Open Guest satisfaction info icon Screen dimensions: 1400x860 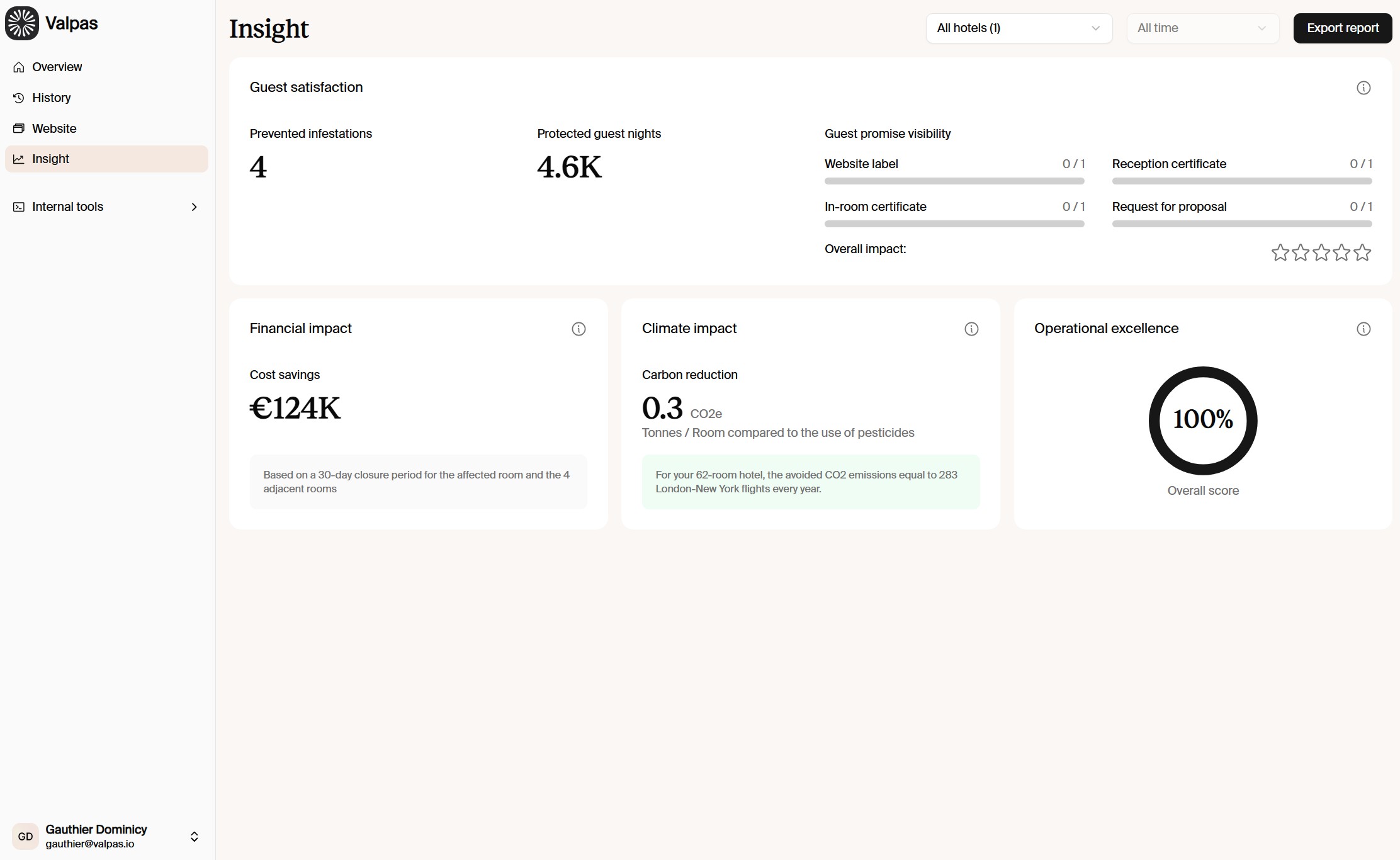tap(1363, 88)
